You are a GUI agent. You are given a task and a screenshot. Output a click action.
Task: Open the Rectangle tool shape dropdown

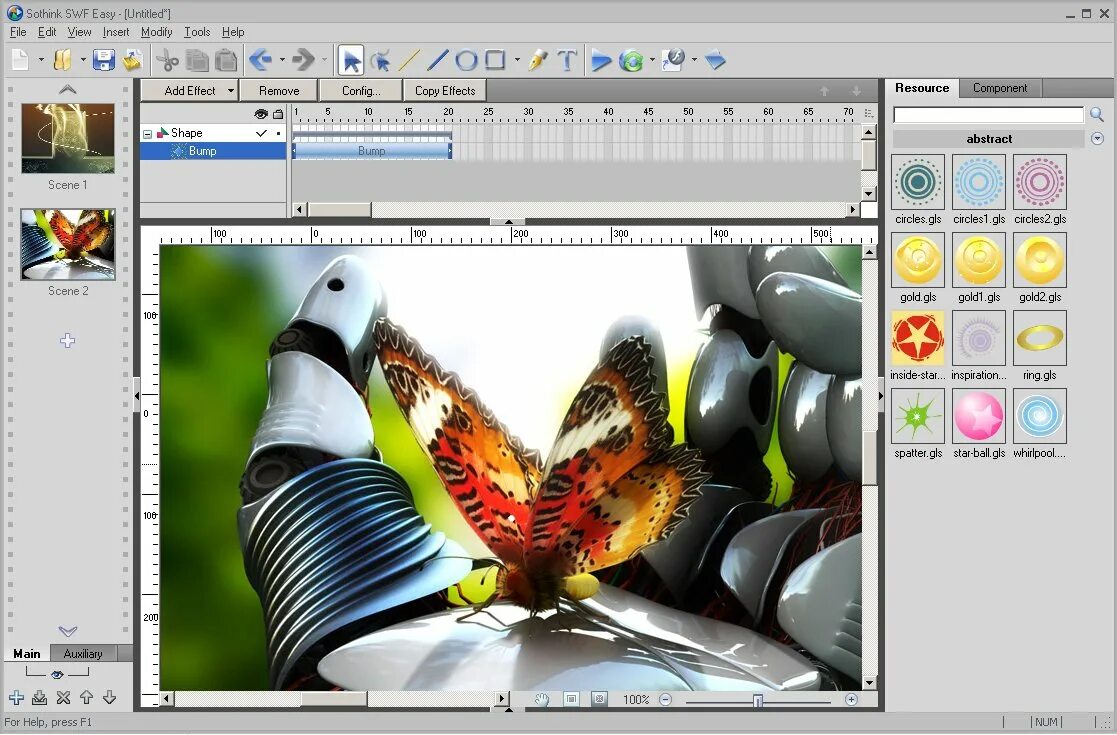click(516, 61)
